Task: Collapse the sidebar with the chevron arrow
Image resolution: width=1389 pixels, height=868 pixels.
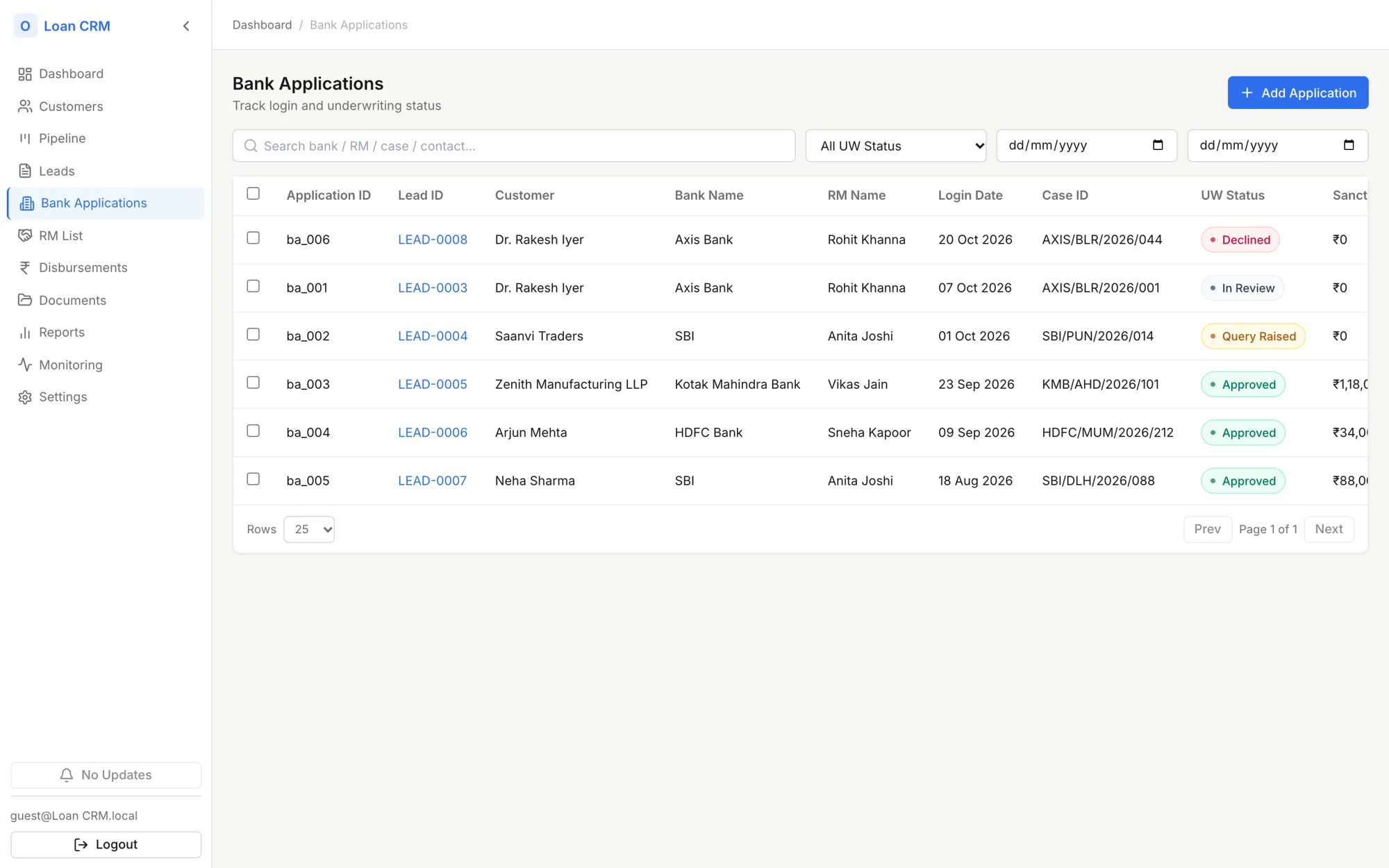Action: 186,26
